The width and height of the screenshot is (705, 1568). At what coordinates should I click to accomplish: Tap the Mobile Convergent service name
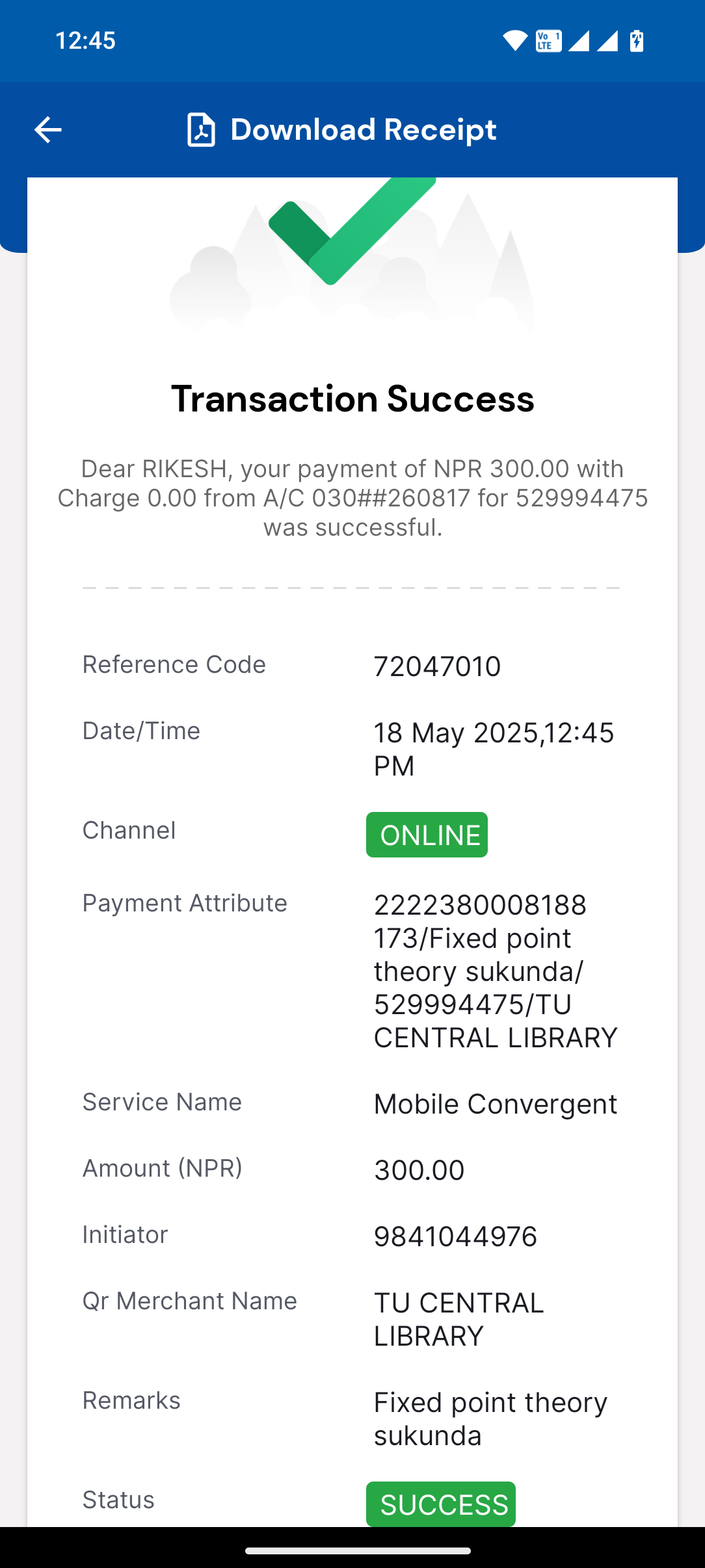point(495,1104)
